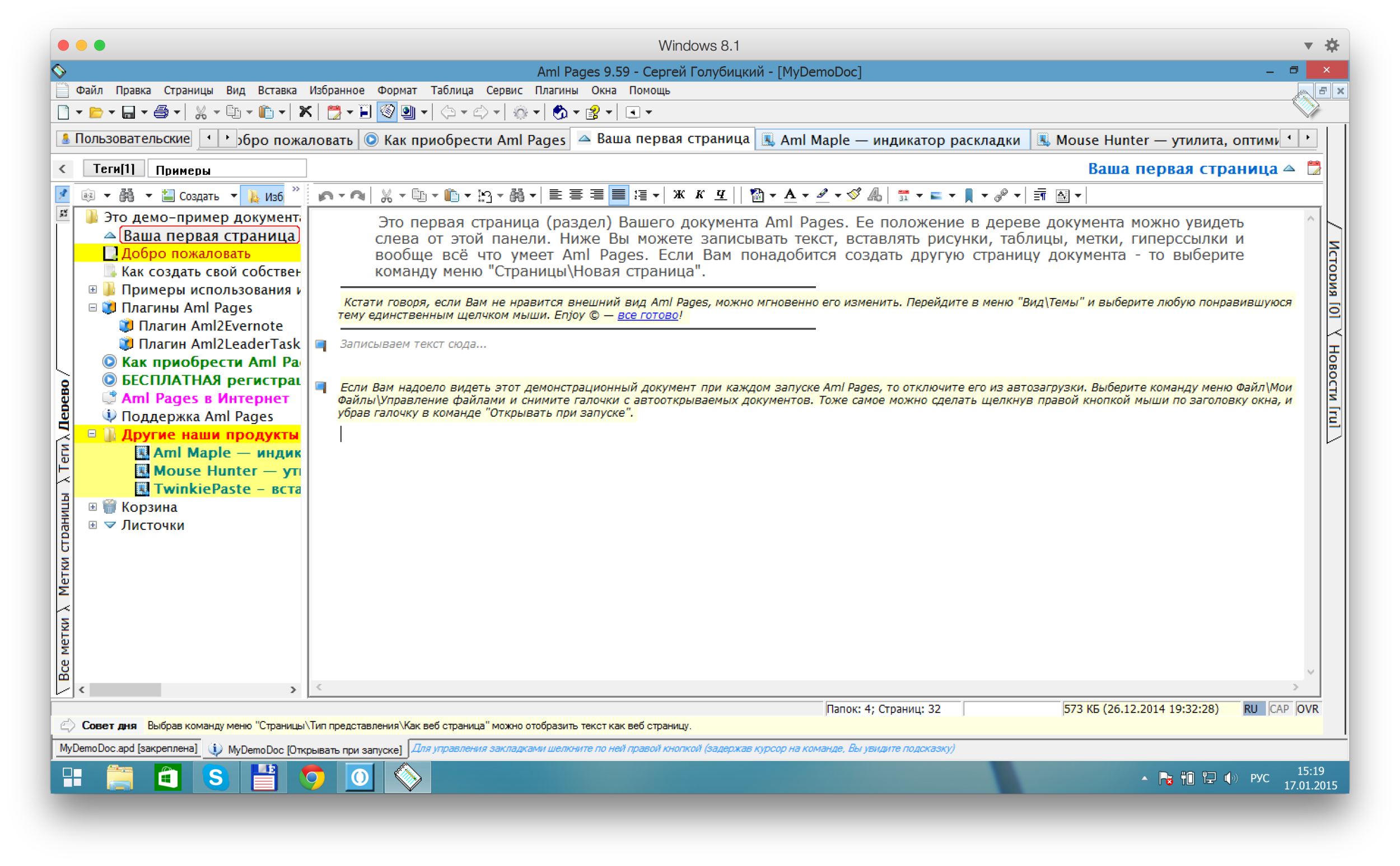
Task: Collapse the Плагины Aml Pages node
Action: click(x=92, y=308)
